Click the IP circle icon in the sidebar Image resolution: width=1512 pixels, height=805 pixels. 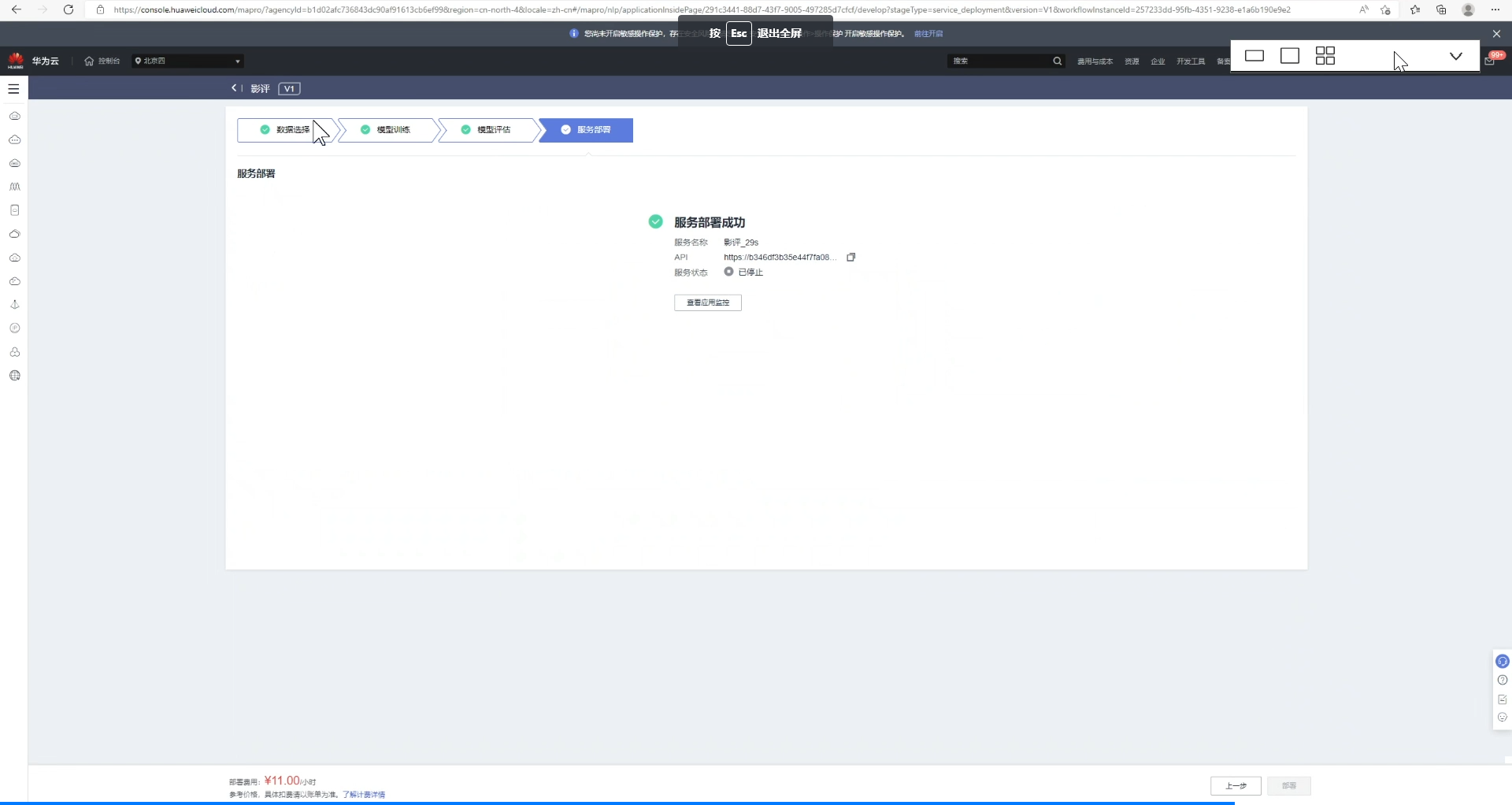point(14,328)
